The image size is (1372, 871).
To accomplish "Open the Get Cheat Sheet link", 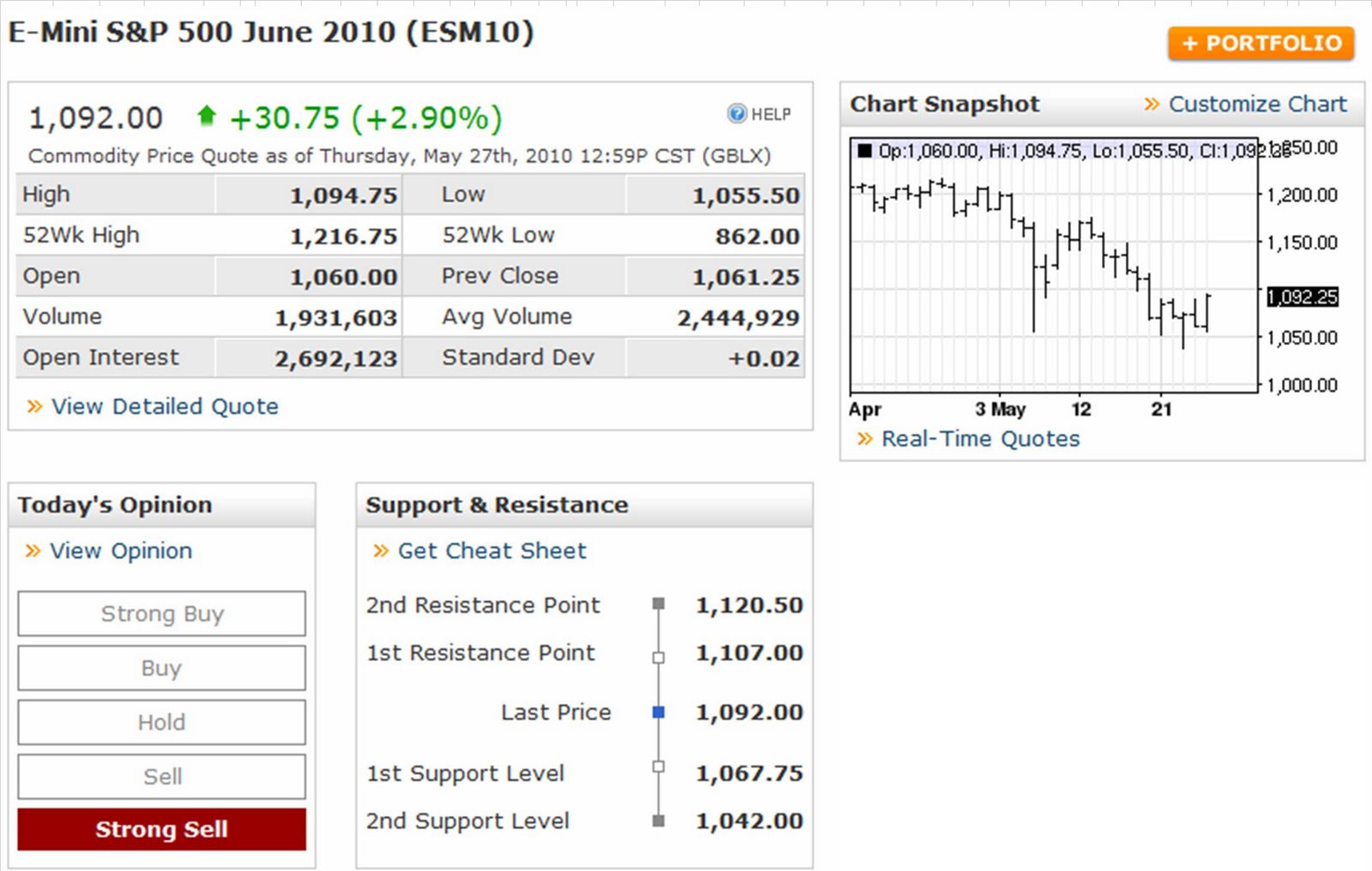I will tap(492, 550).
